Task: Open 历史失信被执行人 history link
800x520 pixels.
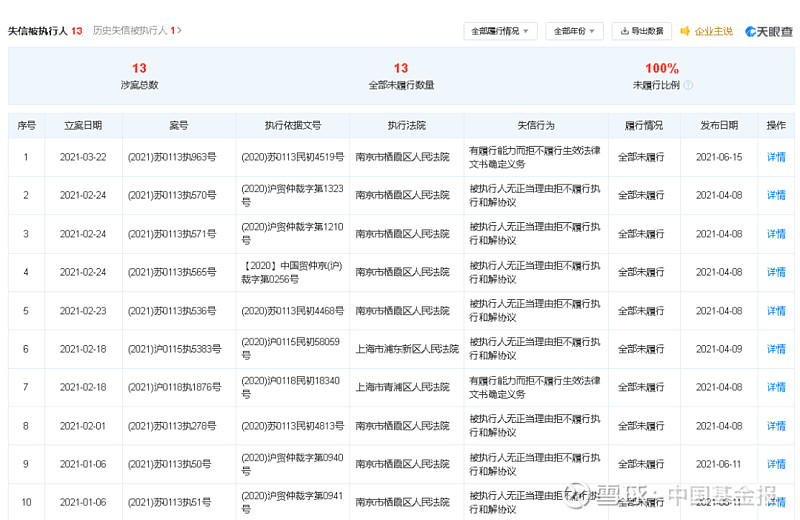Action: coord(137,31)
